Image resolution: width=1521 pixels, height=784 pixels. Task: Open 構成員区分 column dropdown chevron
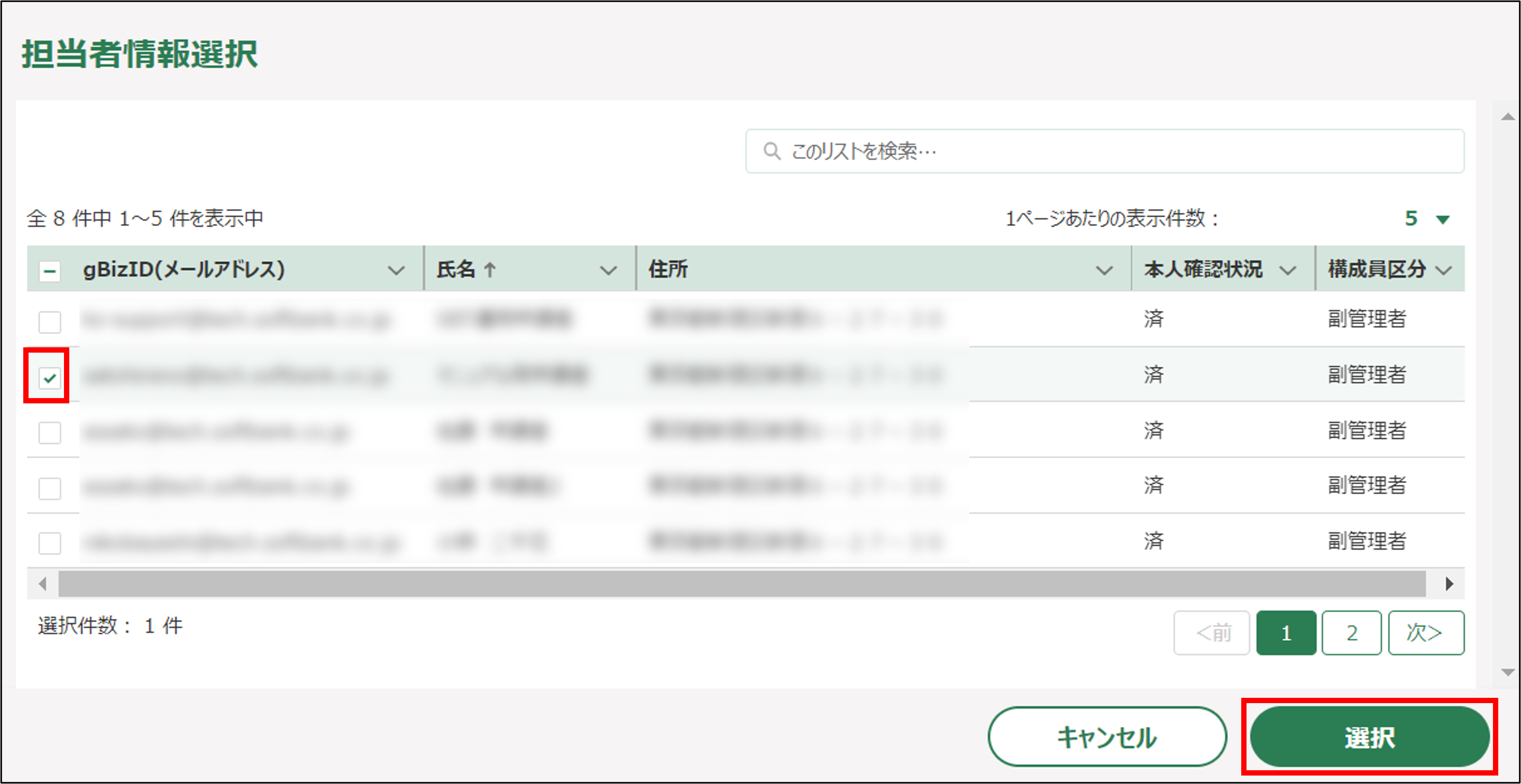pyautogui.click(x=1444, y=270)
